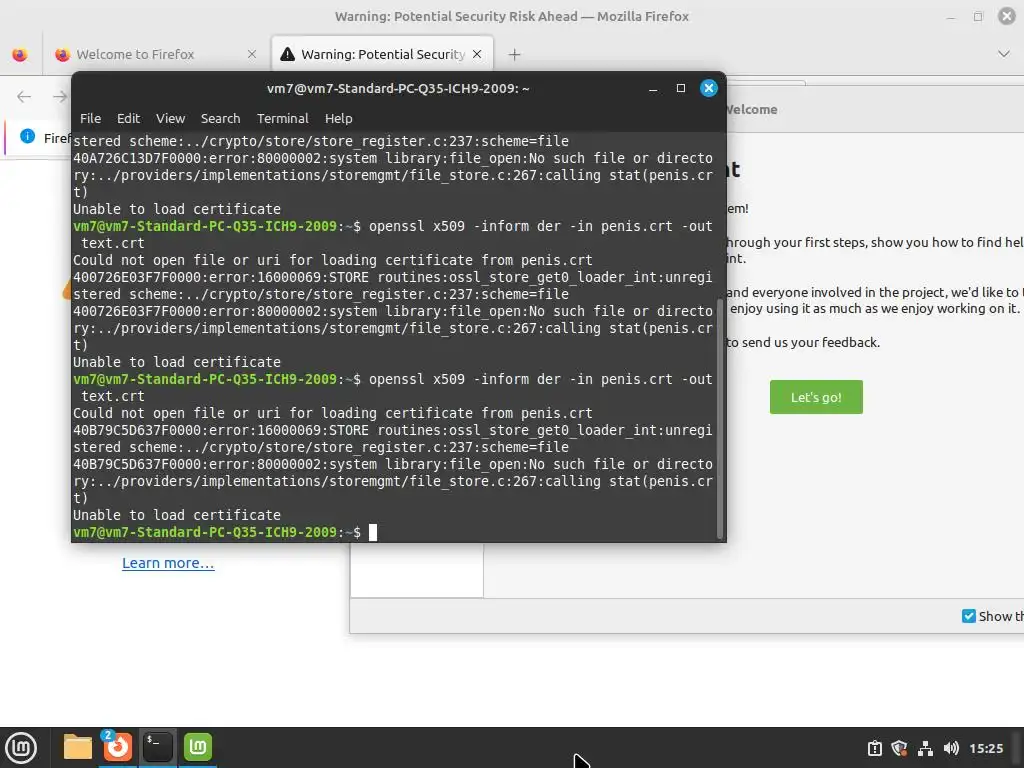Close the Welcome to Firefox tab
Viewport: 1024px width, 768px height.
click(252, 54)
